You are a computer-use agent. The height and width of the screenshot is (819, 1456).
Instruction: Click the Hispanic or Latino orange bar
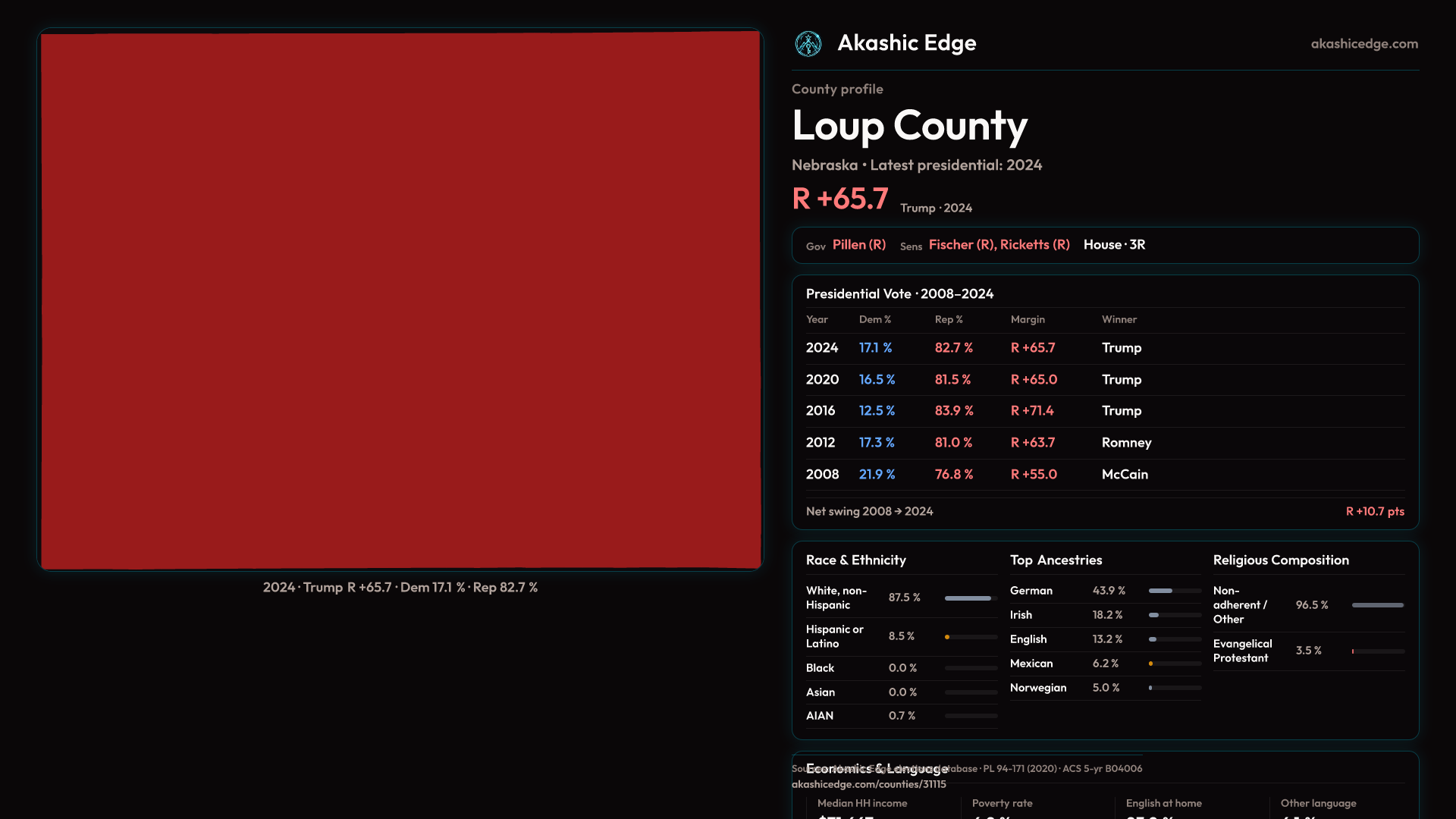[948, 637]
